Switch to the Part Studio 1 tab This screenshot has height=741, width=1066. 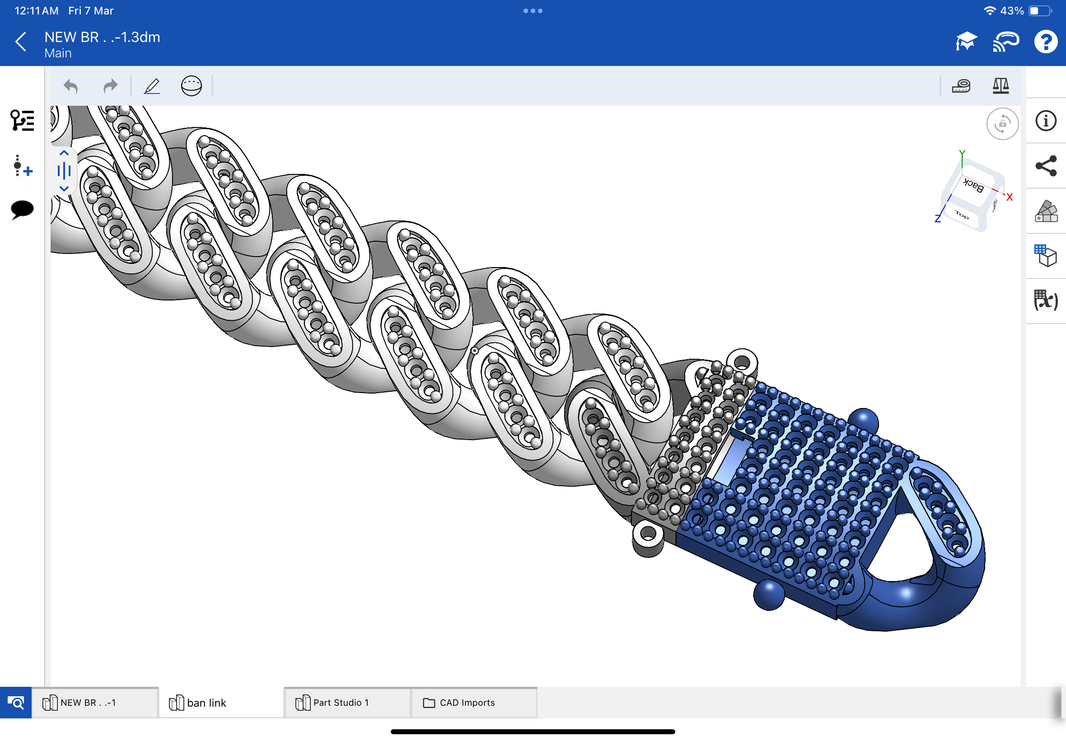(345, 702)
